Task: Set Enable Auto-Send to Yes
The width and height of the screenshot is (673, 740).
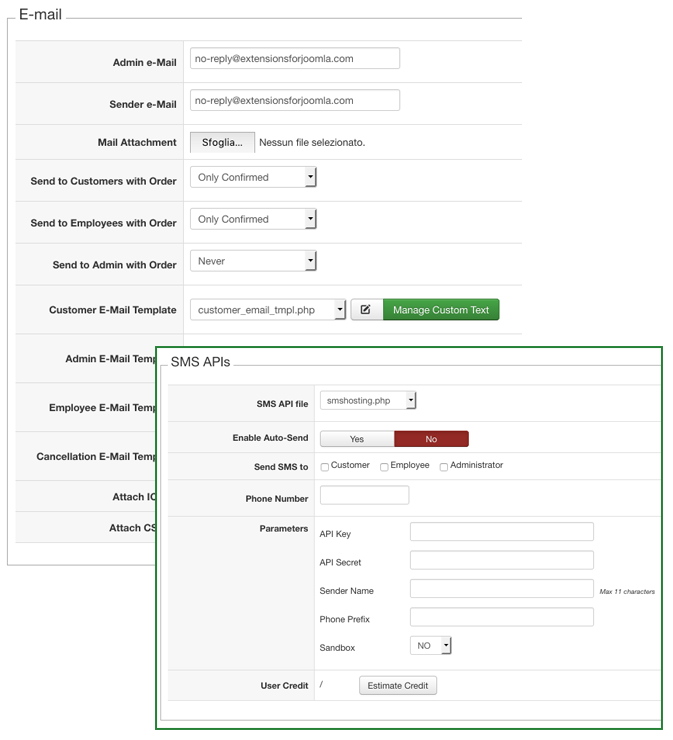Action: coord(357,439)
